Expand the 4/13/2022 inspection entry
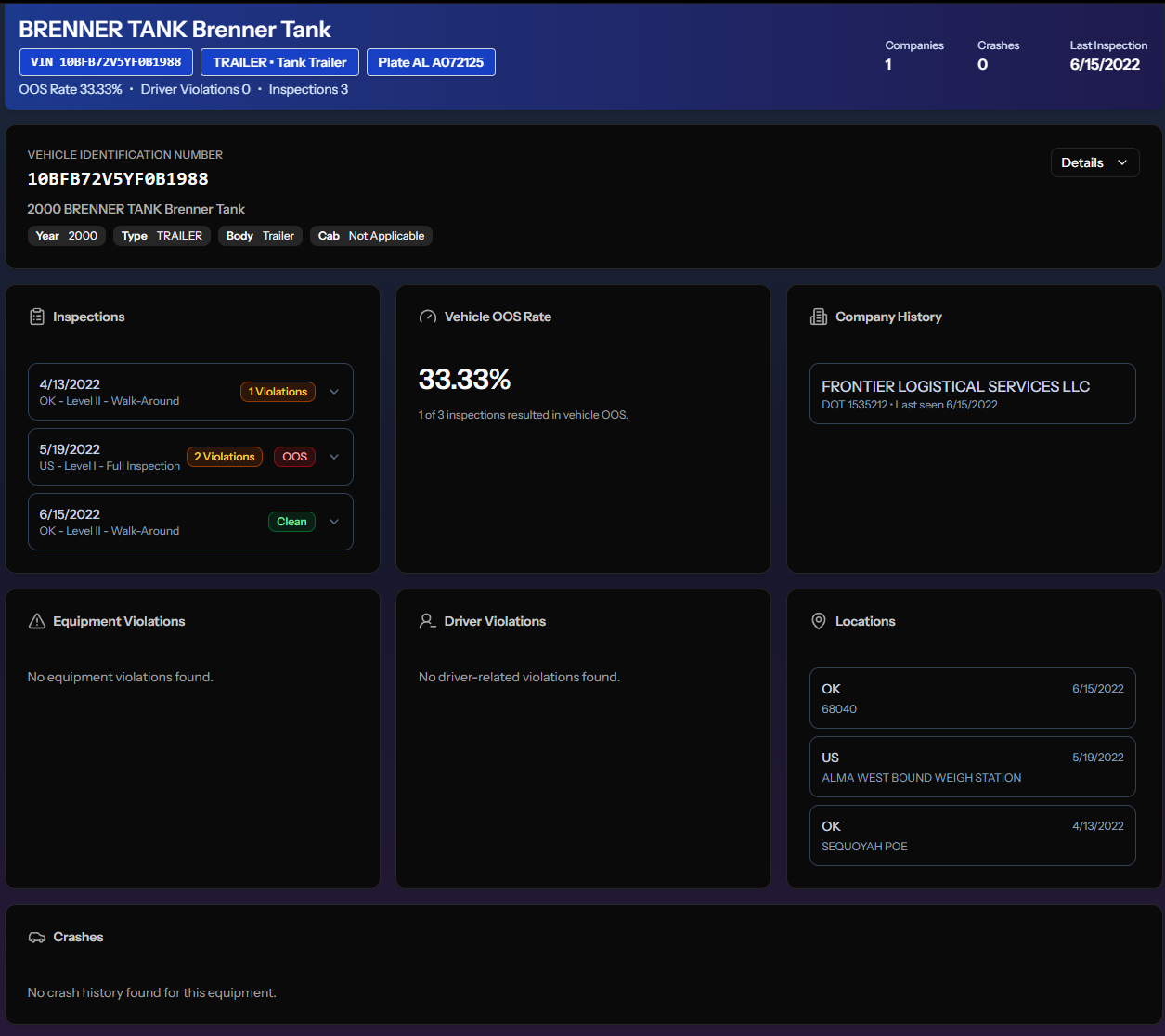The width and height of the screenshot is (1165, 1036). click(333, 391)
